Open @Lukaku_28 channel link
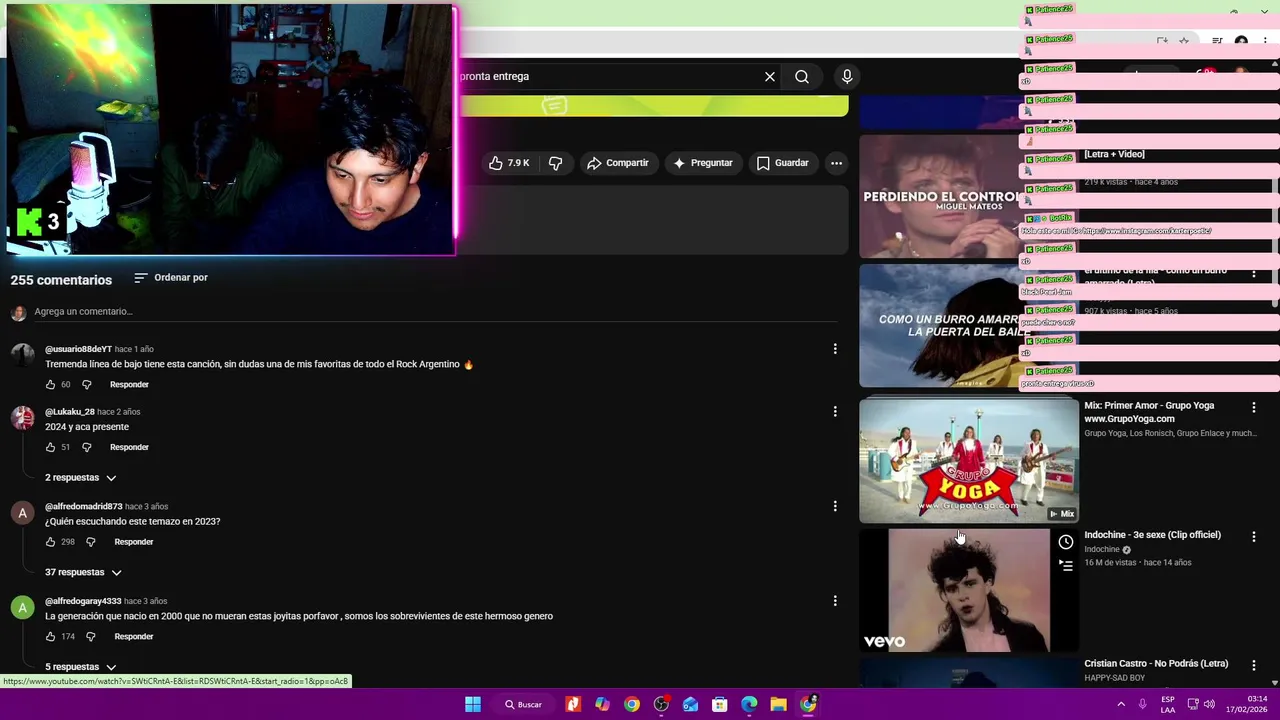The image size is (1280, 720). coord(70,411)
